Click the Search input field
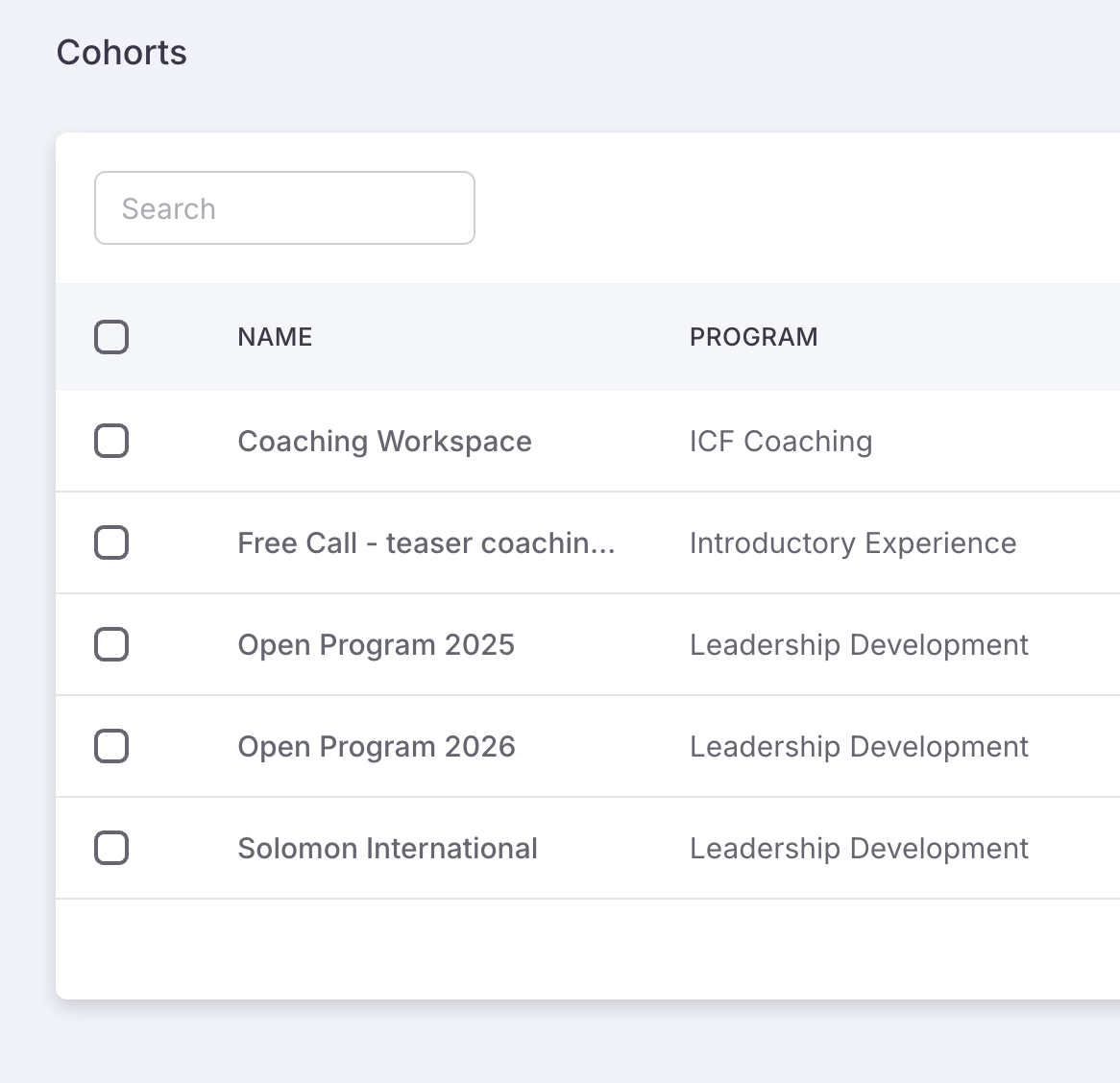The width and height of the screenshot is (1120, 1083). (x=284, y=208)
